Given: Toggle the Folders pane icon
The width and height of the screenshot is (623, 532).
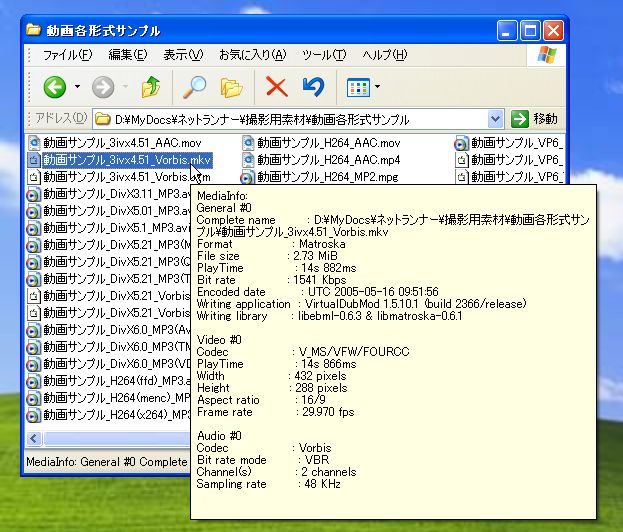Looking at the screenshot, I should 231,87.
